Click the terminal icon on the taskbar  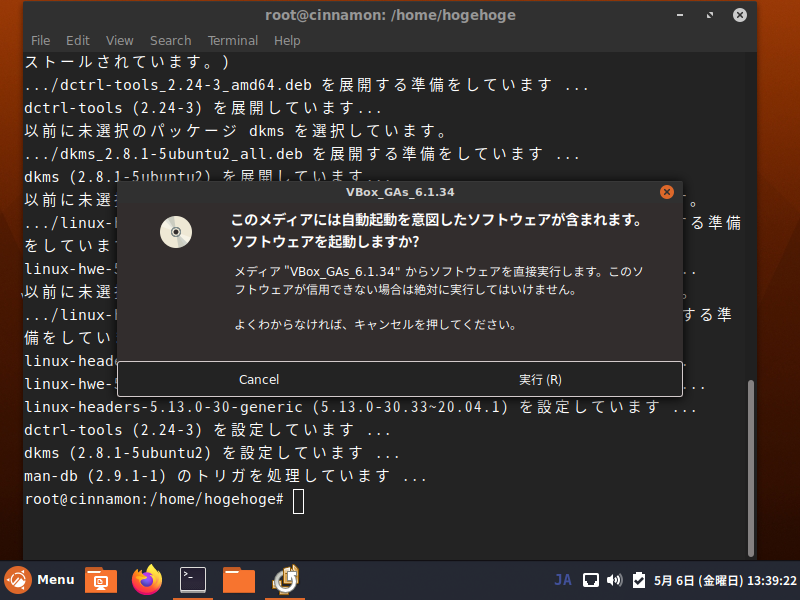193,580
